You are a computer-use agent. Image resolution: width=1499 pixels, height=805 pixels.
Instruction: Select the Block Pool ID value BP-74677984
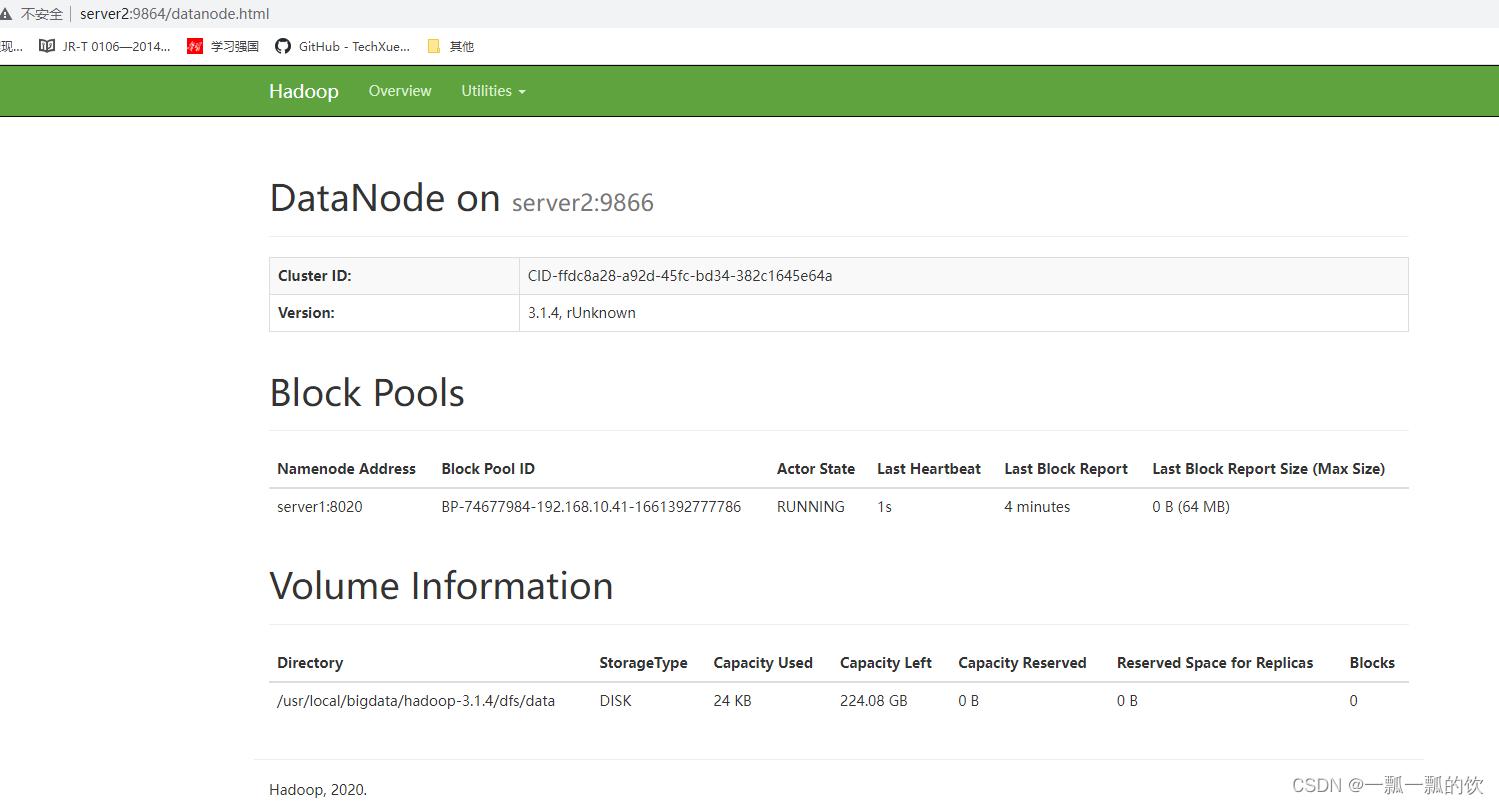[x=591, y=507]
